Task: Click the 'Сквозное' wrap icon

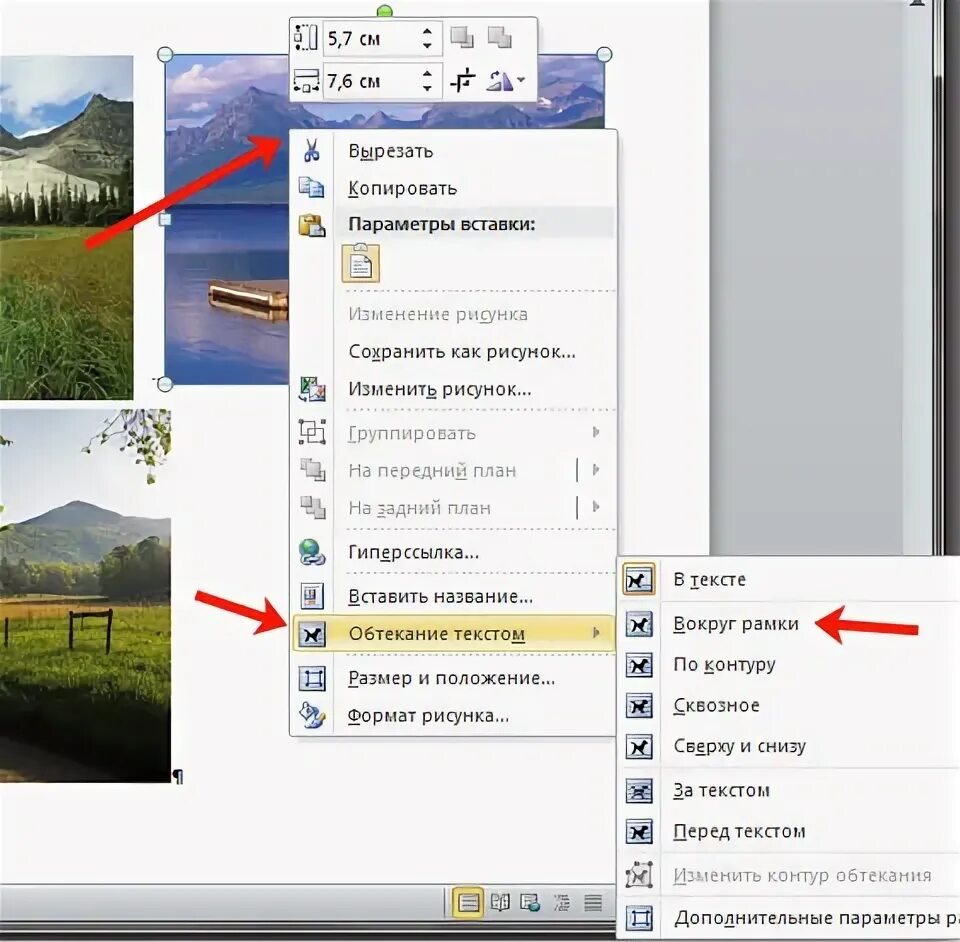Action: click(638, 706)
